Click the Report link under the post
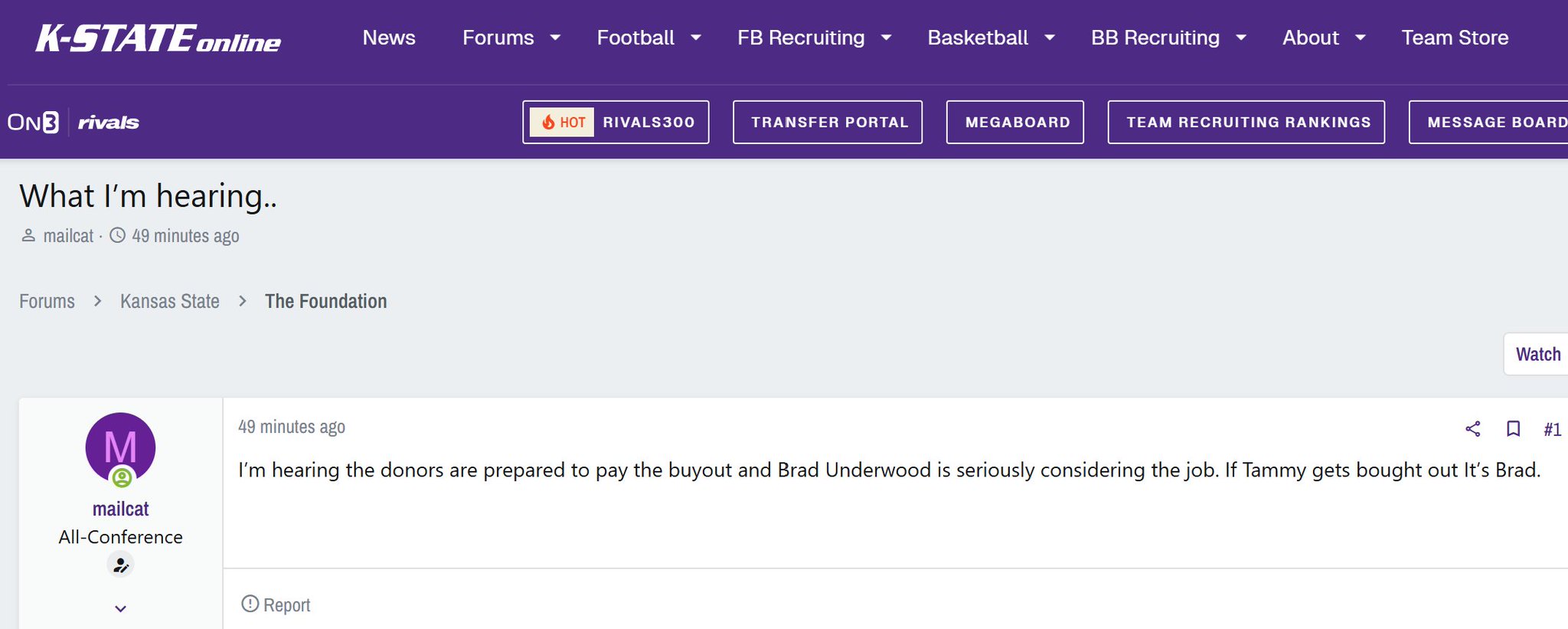This screenshot has width=1568, height=629. pyautogui.click(x=276, y=604)
